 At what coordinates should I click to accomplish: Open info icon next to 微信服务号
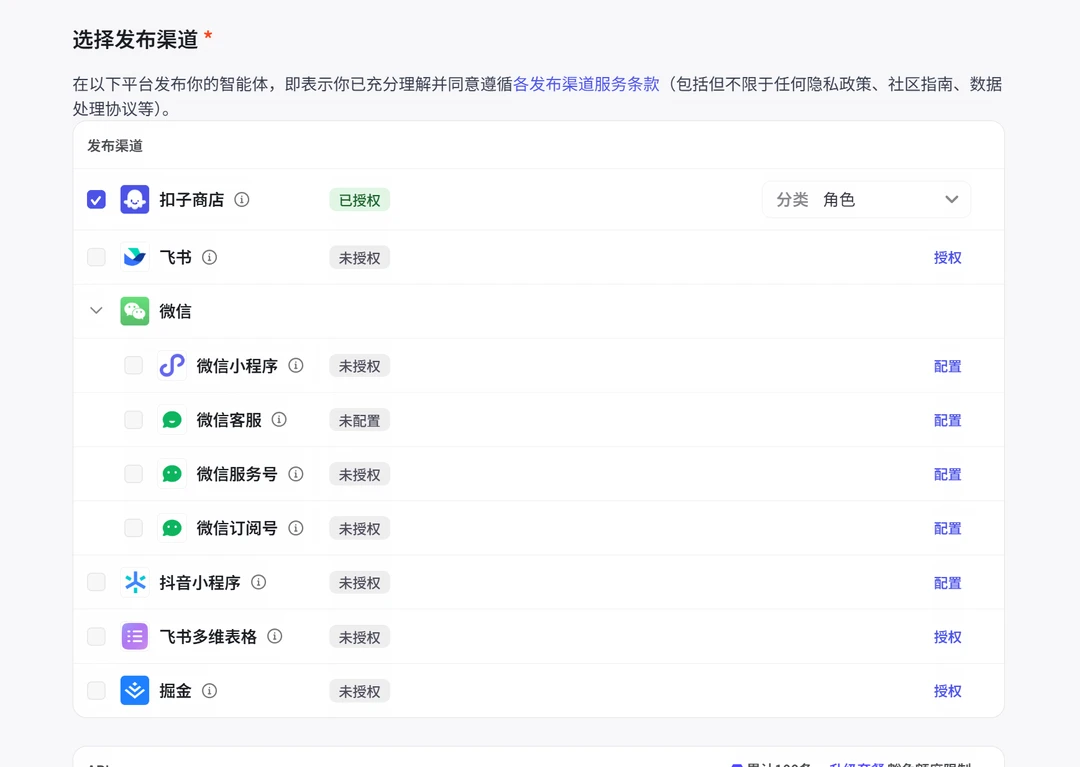pos(295,474)
